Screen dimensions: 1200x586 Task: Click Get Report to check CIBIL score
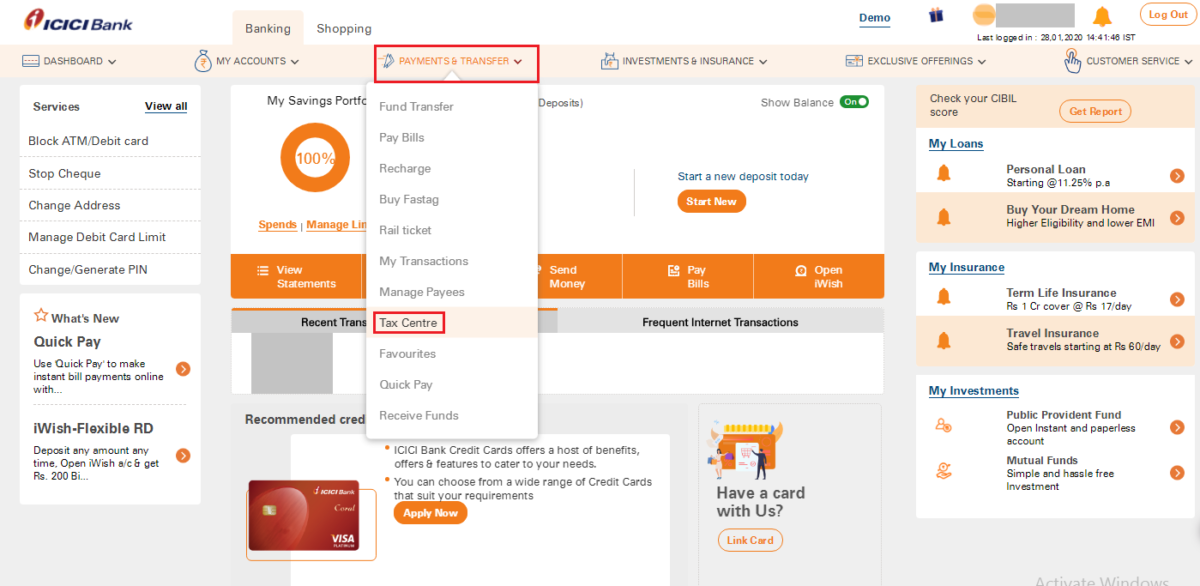(1094, 111)
